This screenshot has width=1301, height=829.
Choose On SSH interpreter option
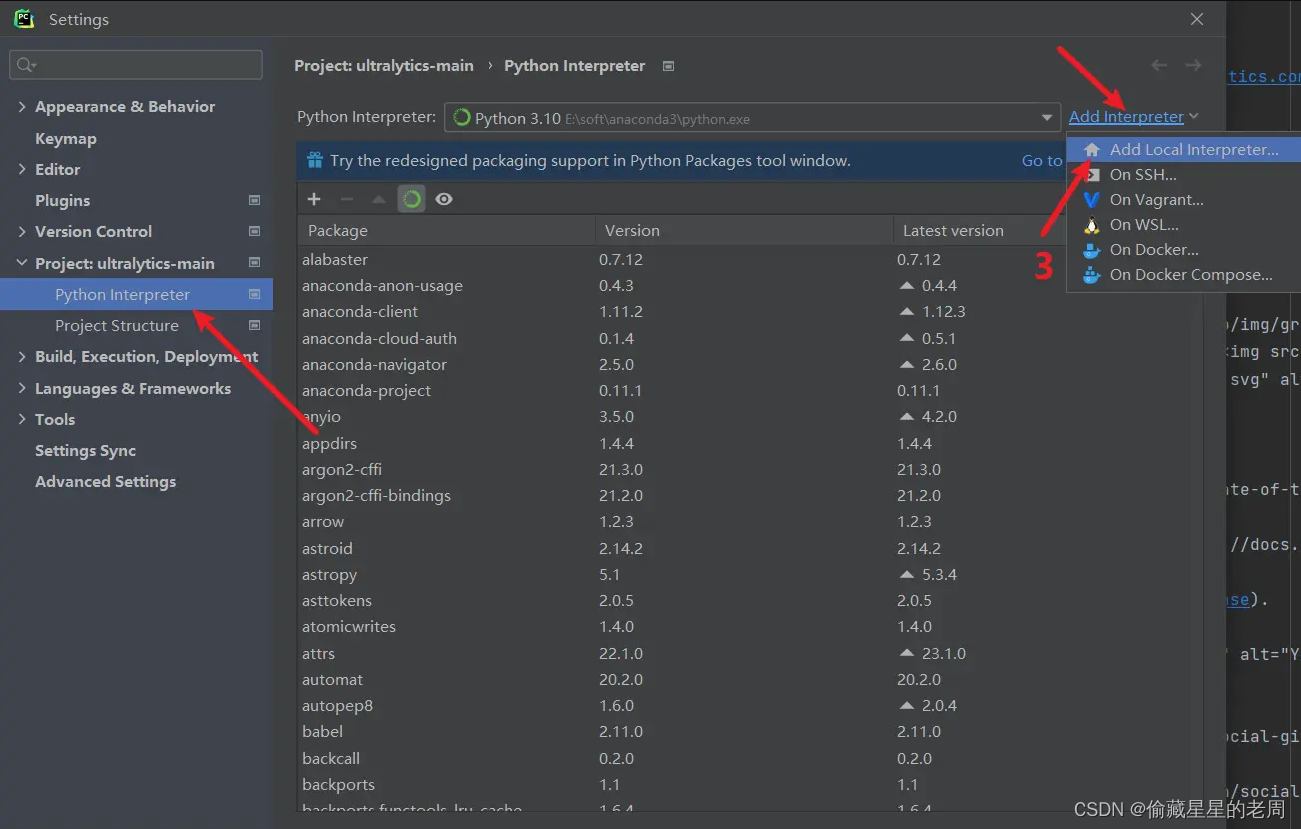point(1183,175)
